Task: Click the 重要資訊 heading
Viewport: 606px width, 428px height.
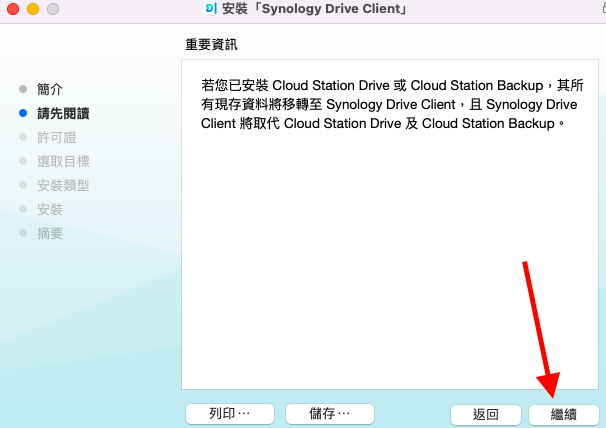Action: (212, 45)
